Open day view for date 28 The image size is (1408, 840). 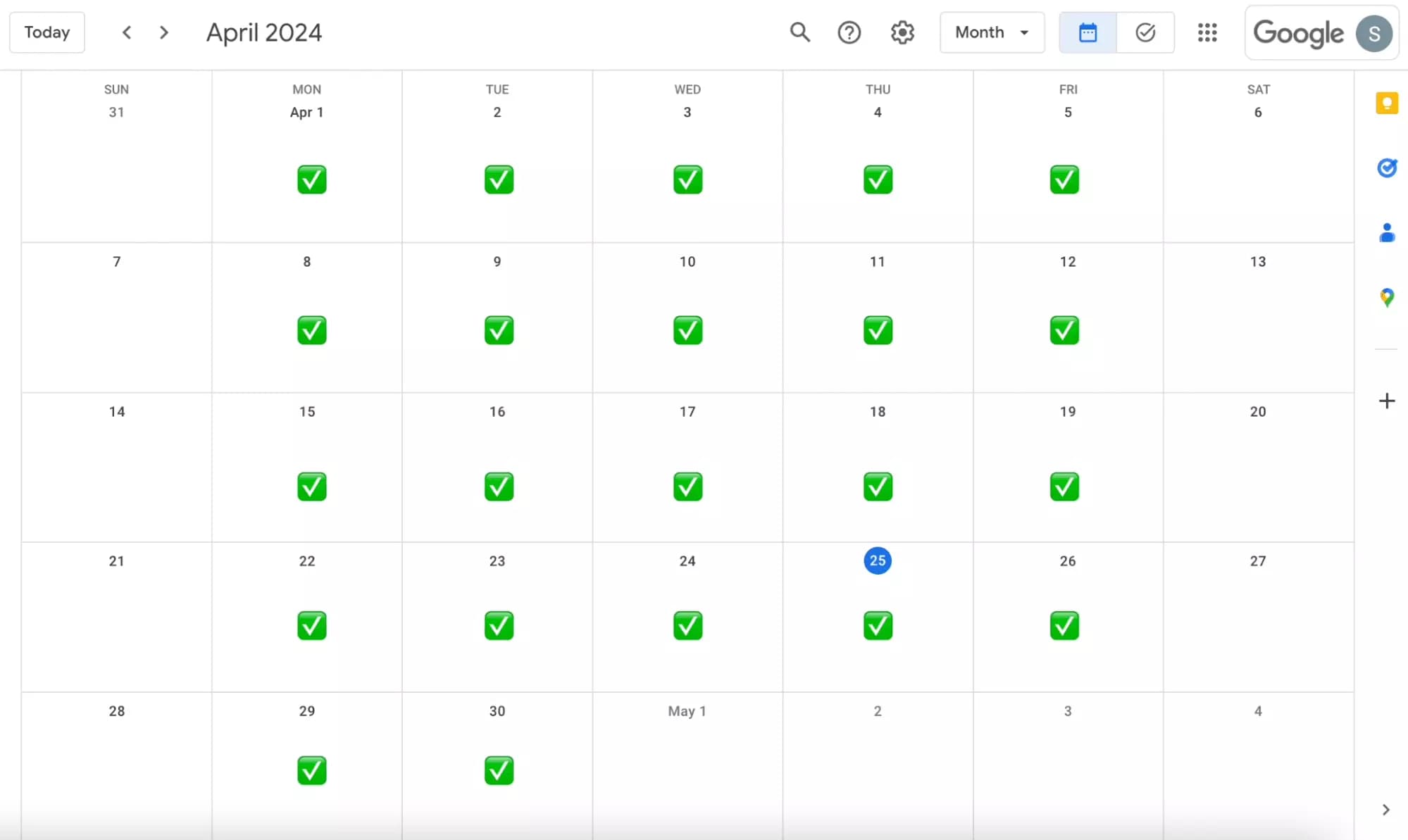(116, 711)
